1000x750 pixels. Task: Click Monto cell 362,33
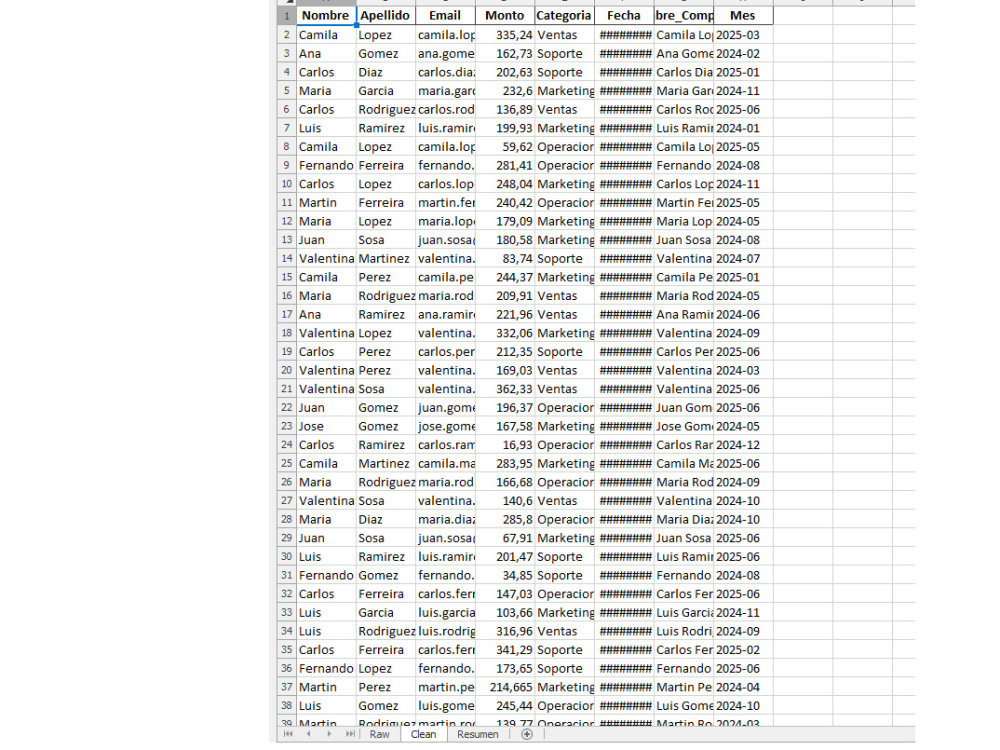[x=504, y=388]
